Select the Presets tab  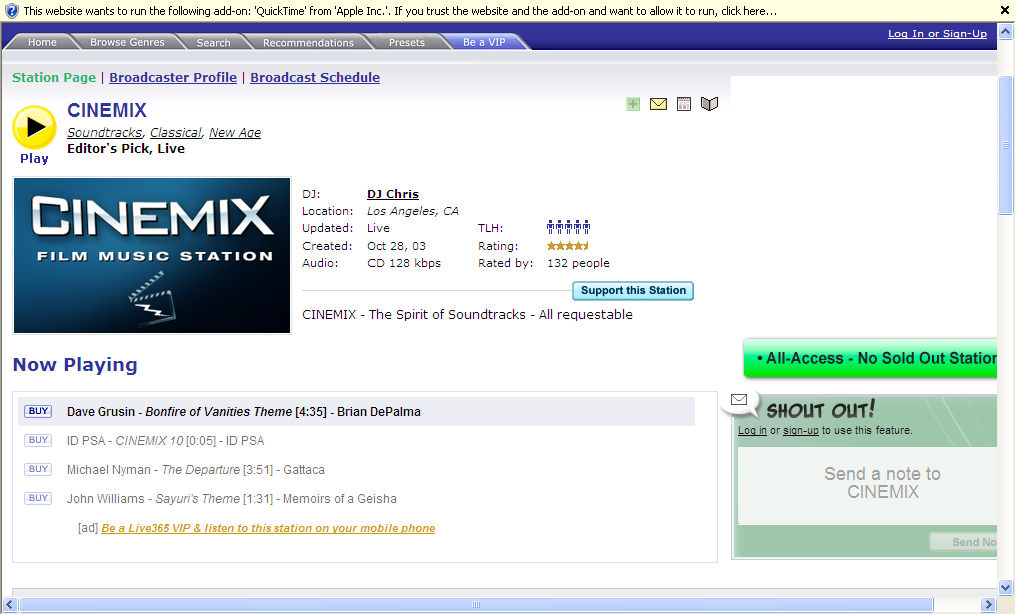(407, 42)
